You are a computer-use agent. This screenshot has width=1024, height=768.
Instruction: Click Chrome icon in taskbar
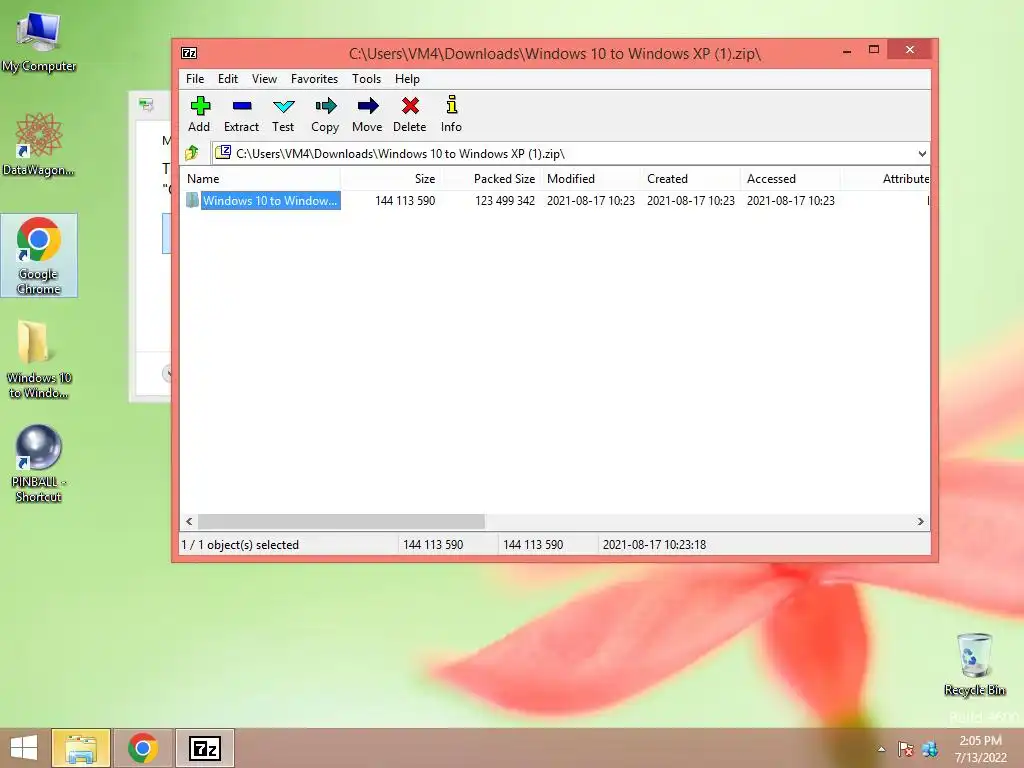pyautogui.click(x=142, y=748)
